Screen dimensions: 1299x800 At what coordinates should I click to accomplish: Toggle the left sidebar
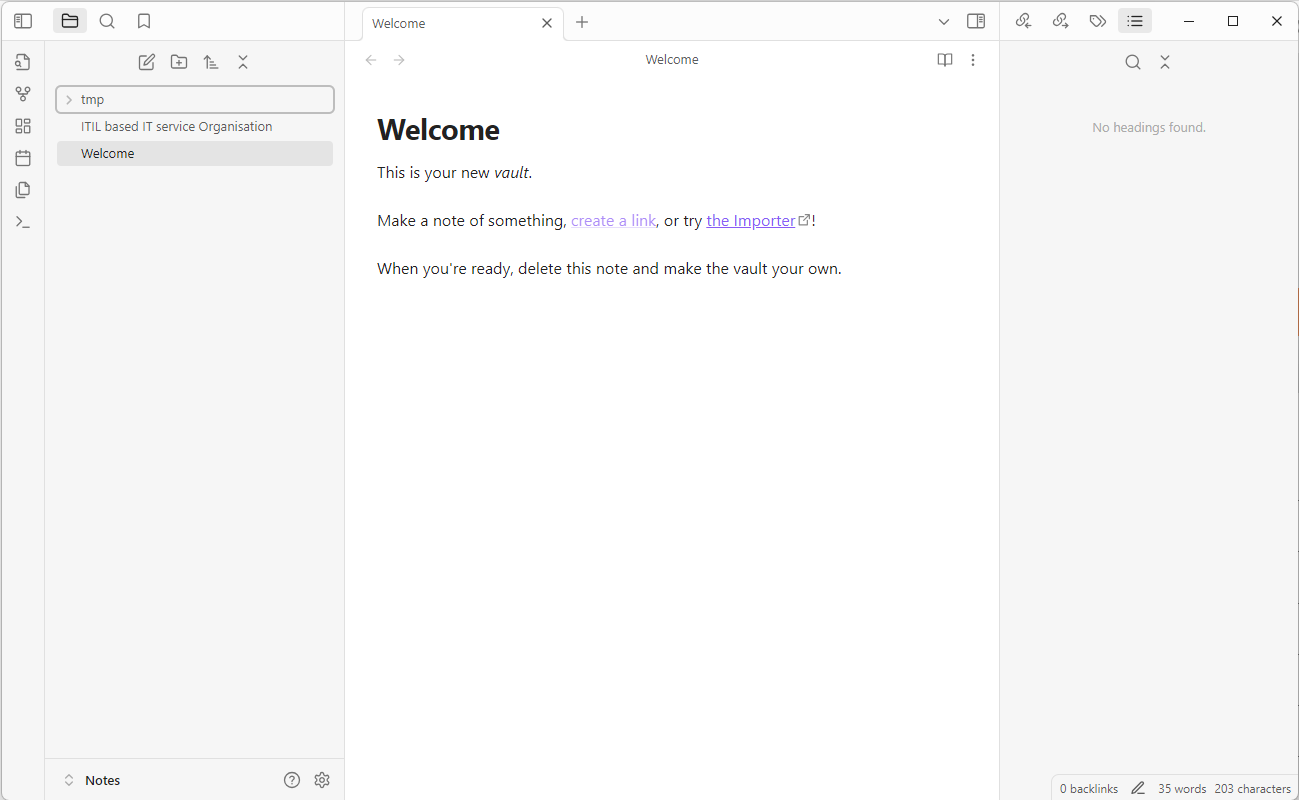point(23,21)
